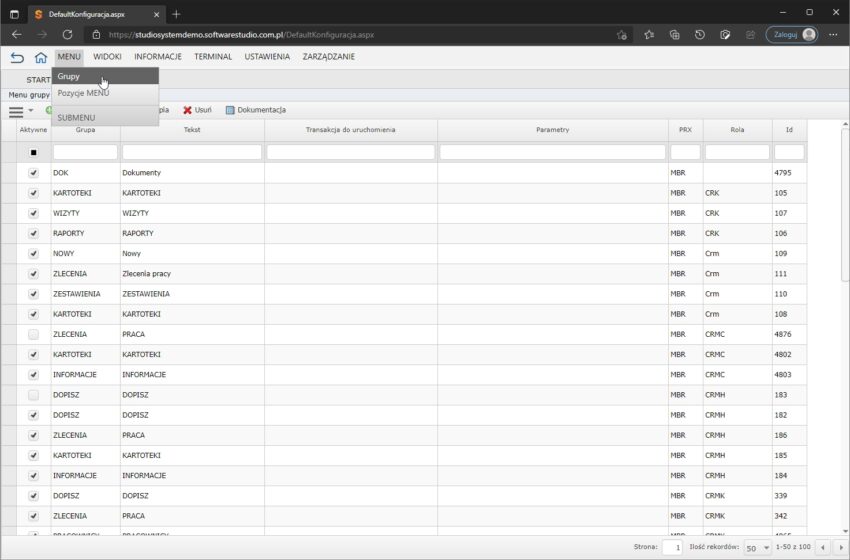Click the red X Usuń icon
Screen dimensions: 850x560
pos(187,110)
